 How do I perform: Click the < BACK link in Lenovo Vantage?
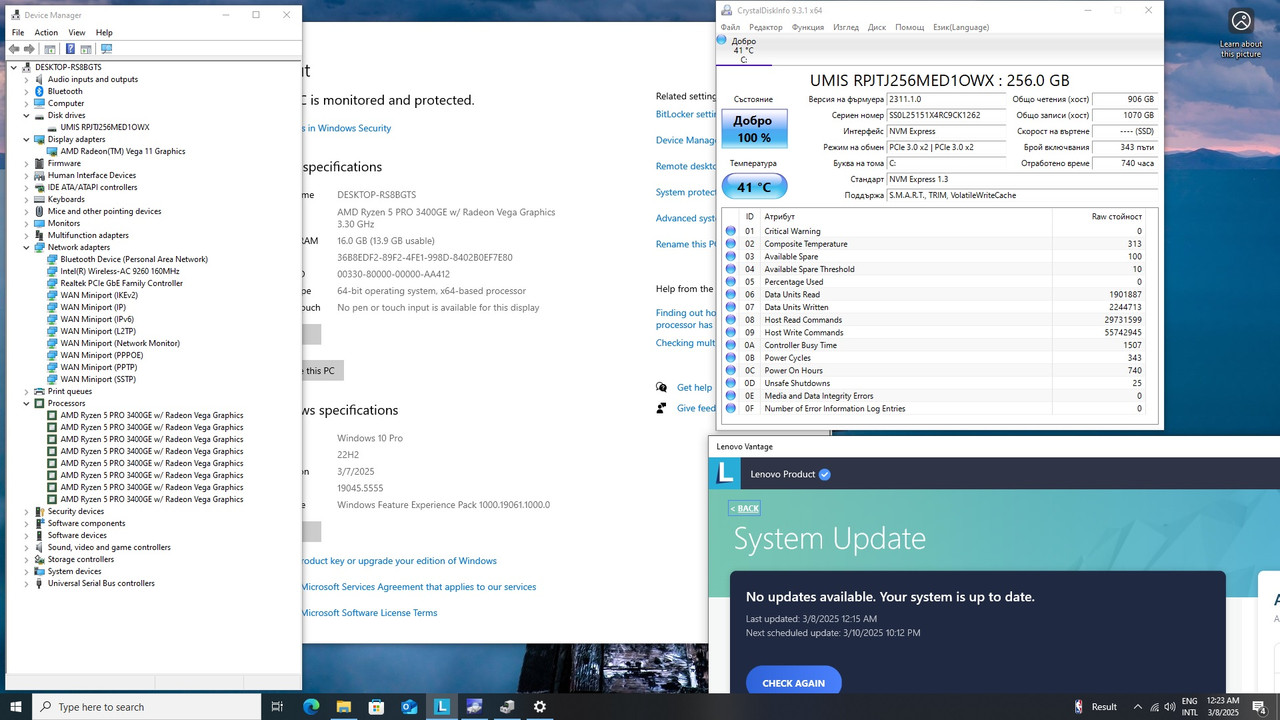744,508
